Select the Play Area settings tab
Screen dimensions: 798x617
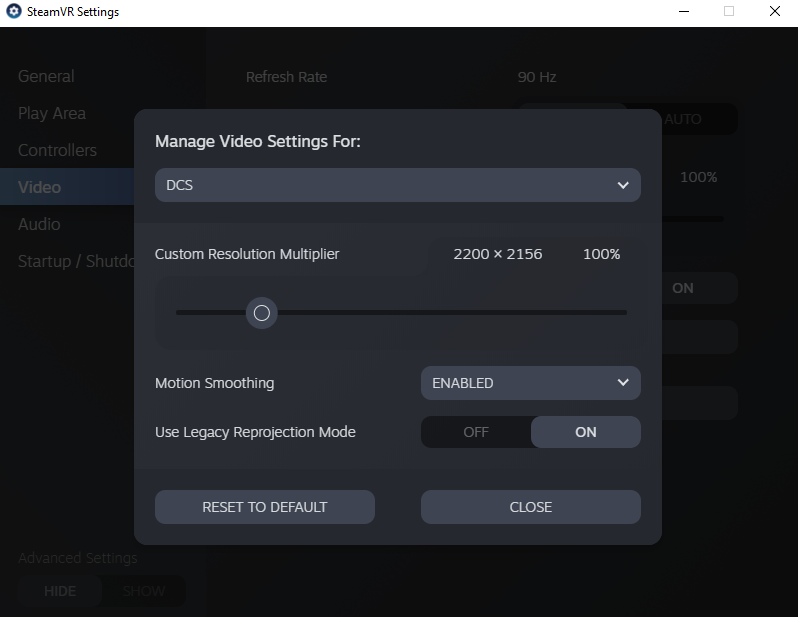pos(52,114)
